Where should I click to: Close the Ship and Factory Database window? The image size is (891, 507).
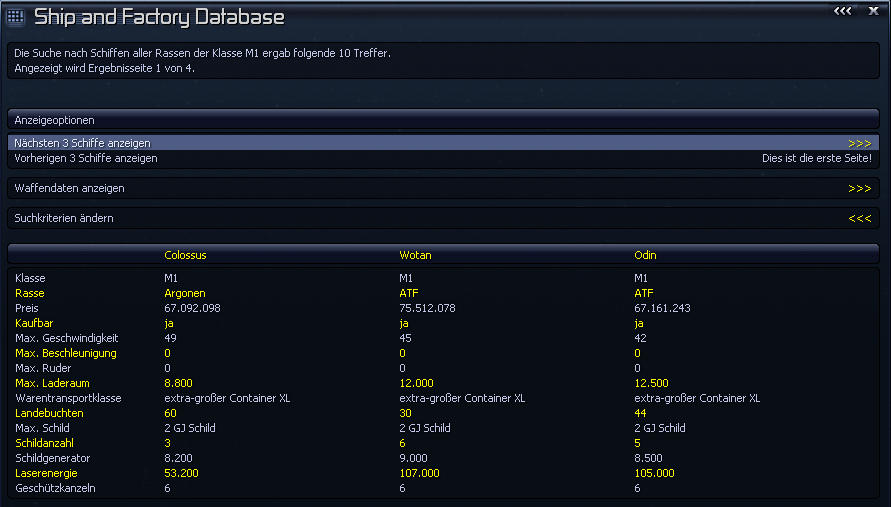pyautogui.click(x=873, y=11)
